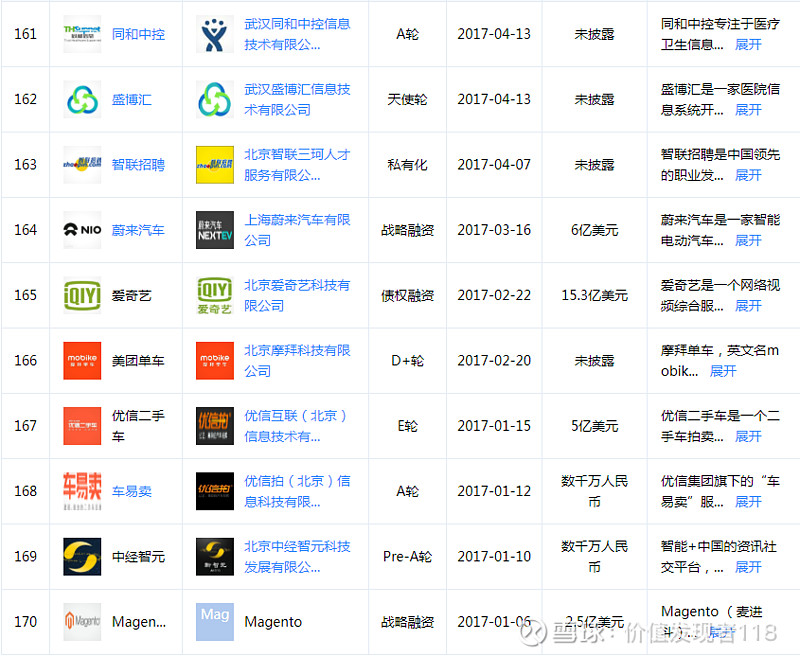This screenshot has height=657, width=800.
Task: Expand the 车易卖 description with 展开
Action: point(748,502)
